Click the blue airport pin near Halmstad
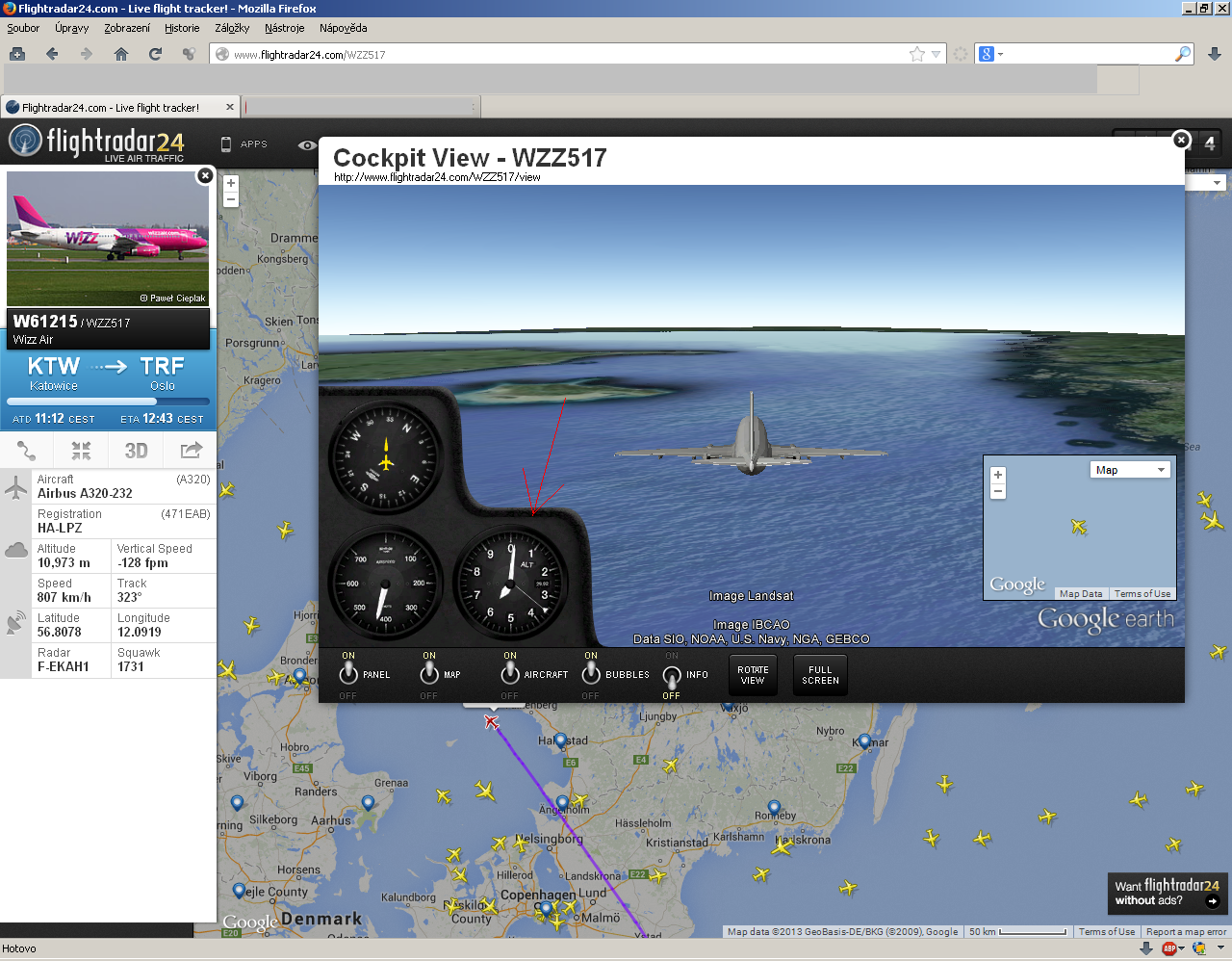The height and width of the screenshot is (961, 1232). click(560, 741)
